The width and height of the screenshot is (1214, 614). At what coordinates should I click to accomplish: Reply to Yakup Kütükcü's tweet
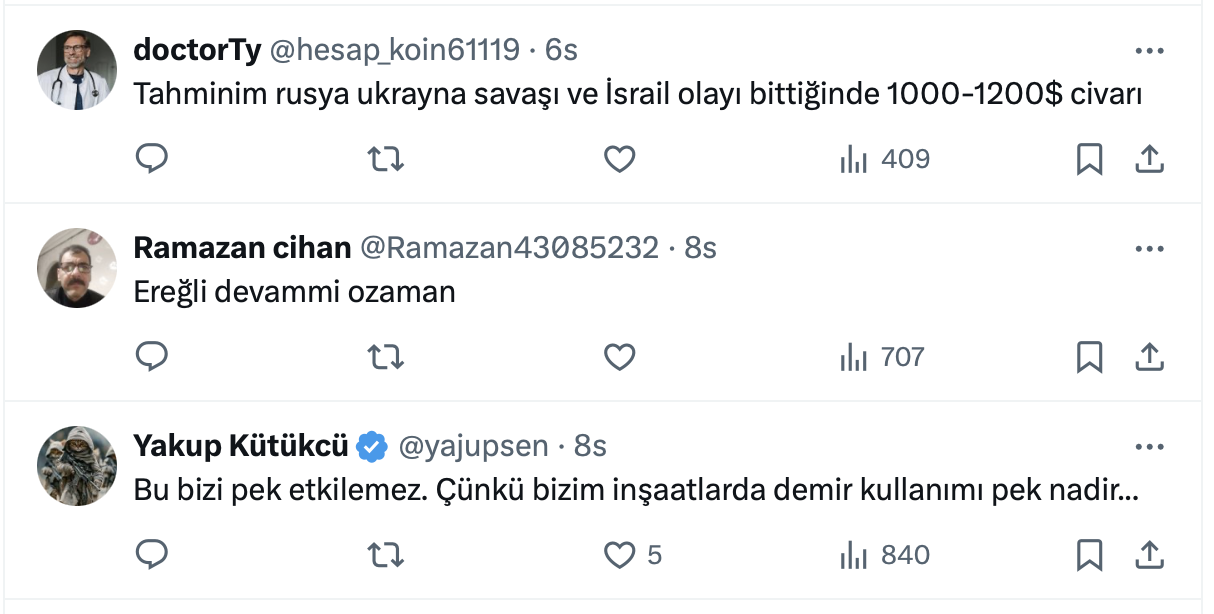click(152, 554)
